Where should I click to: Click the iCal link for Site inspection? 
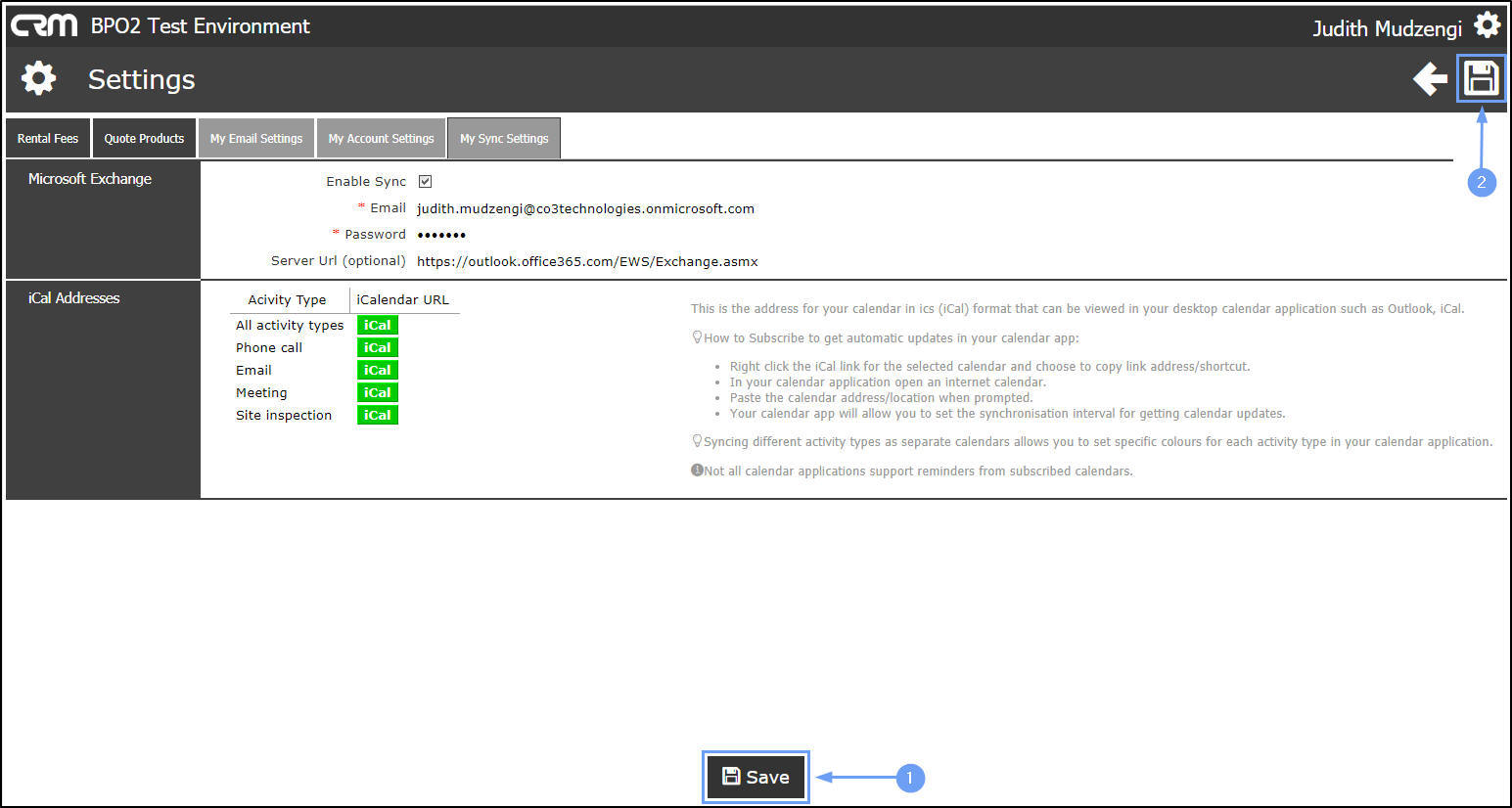pos(378,415)
